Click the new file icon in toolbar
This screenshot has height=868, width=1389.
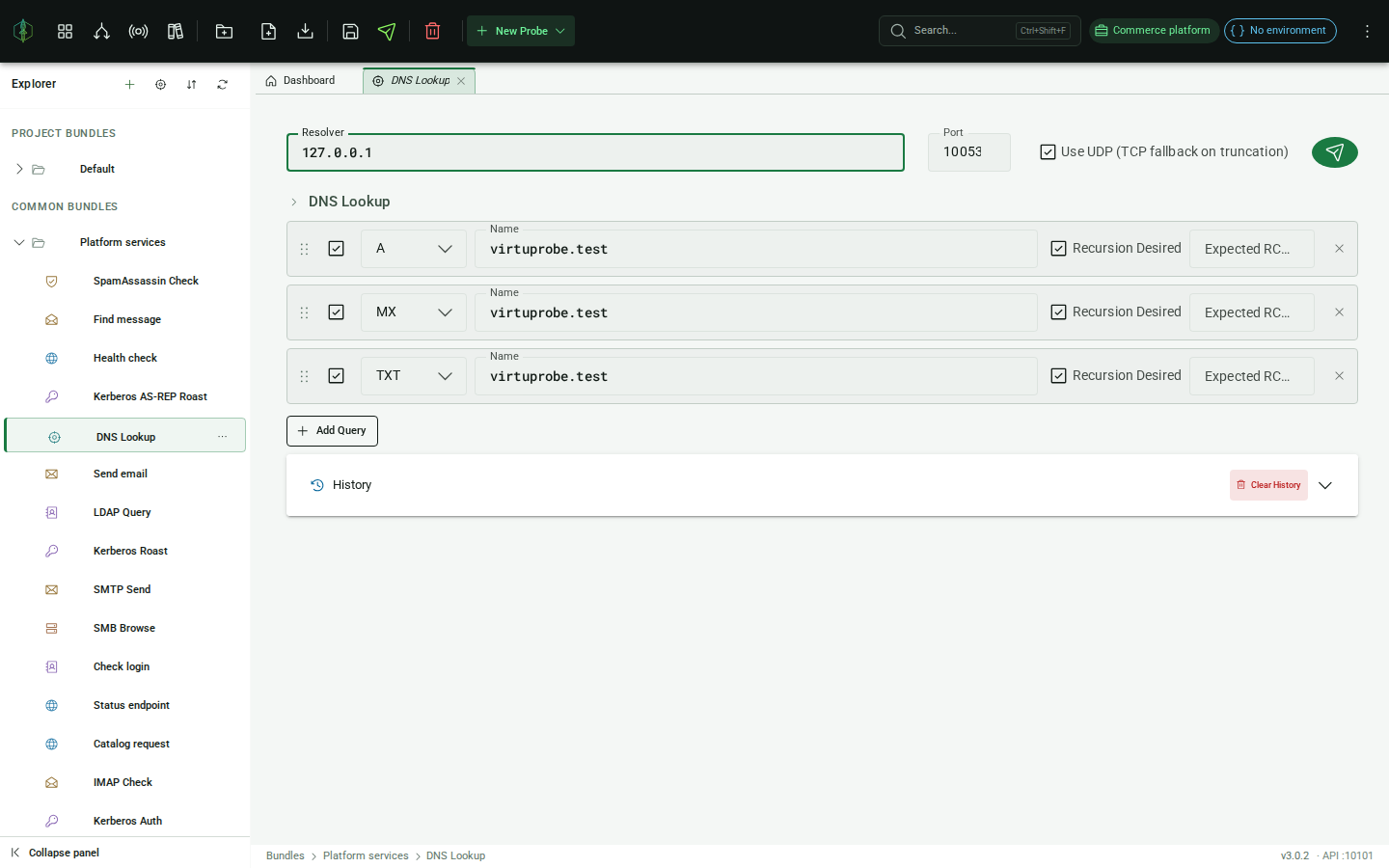coord(268,31)
